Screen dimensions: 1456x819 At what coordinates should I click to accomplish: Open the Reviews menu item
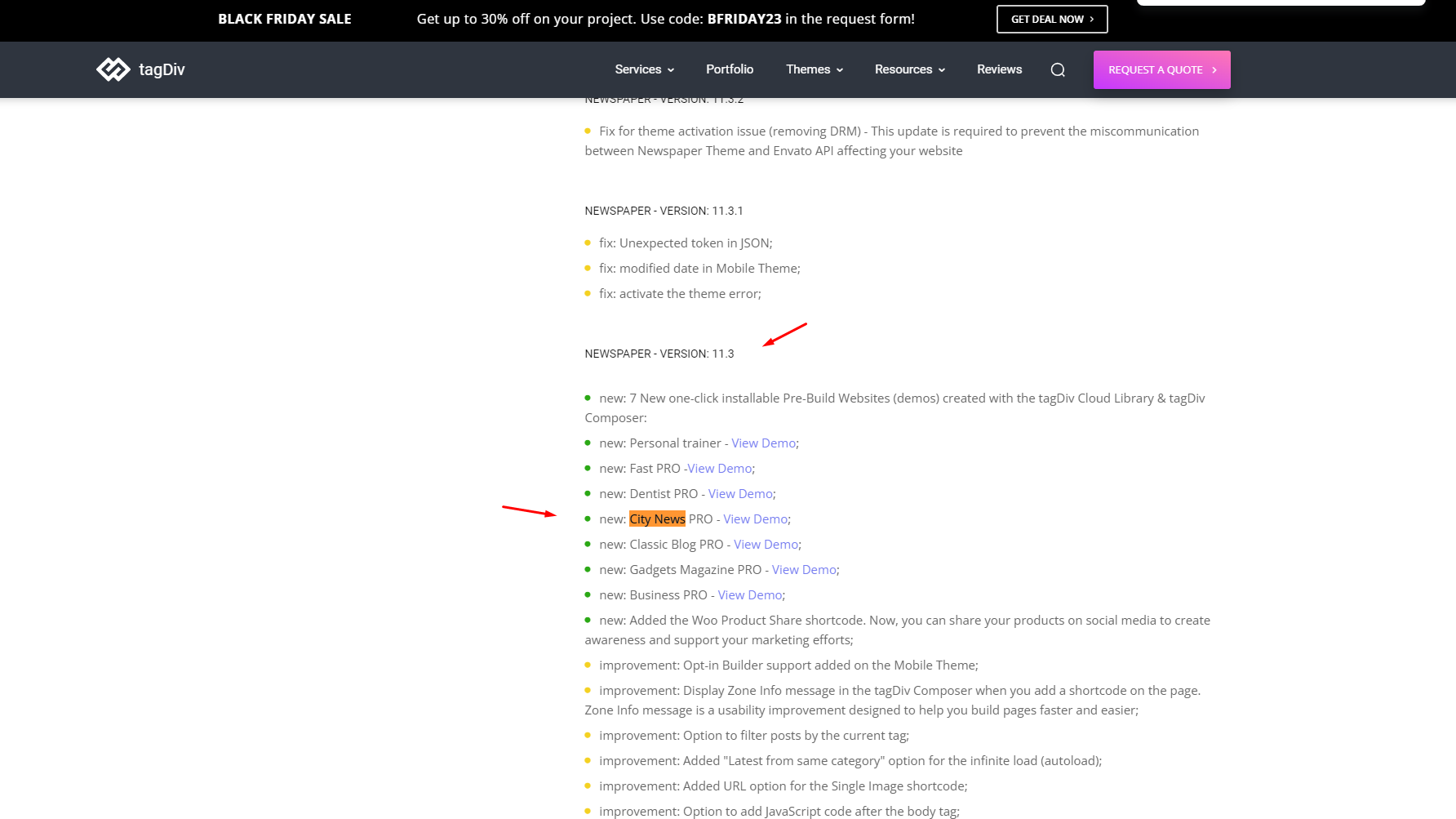click(999, 69)
